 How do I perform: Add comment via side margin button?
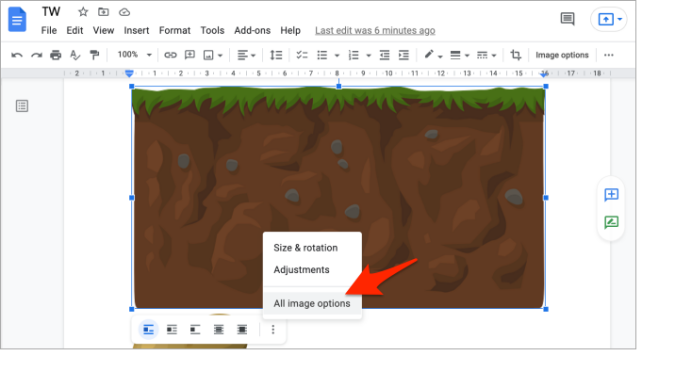(611, 195)
